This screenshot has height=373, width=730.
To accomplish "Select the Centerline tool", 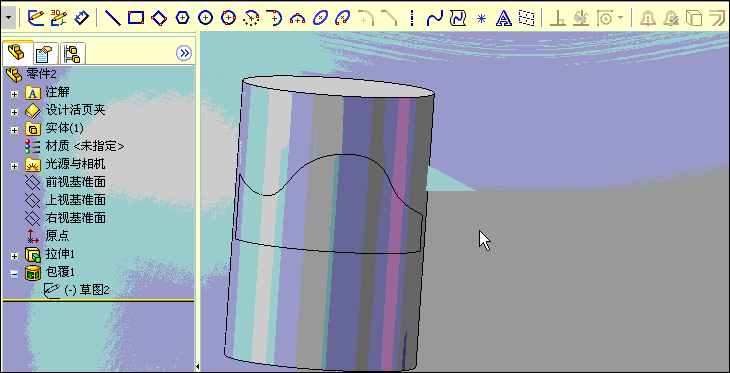I will pos(412,18).
